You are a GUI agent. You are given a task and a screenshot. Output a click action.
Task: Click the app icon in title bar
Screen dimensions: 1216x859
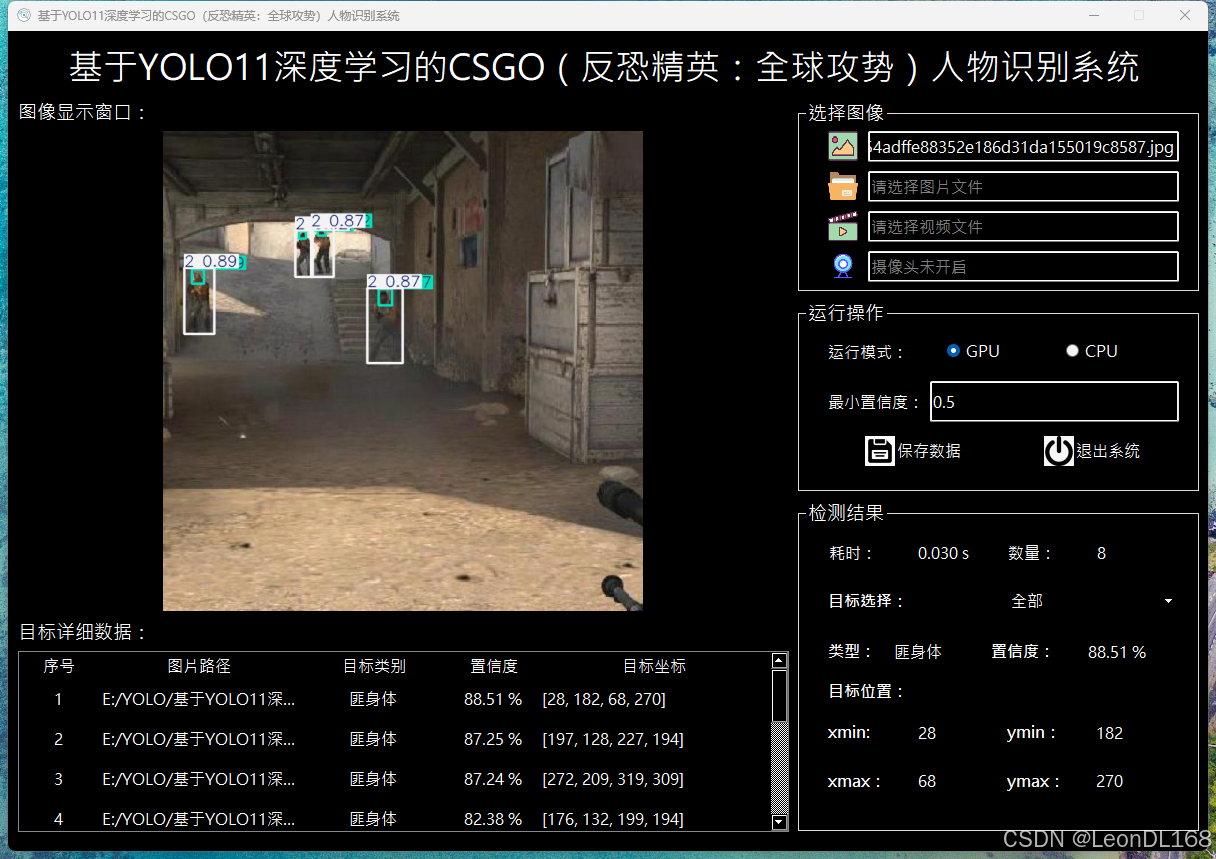coord(24,15)
